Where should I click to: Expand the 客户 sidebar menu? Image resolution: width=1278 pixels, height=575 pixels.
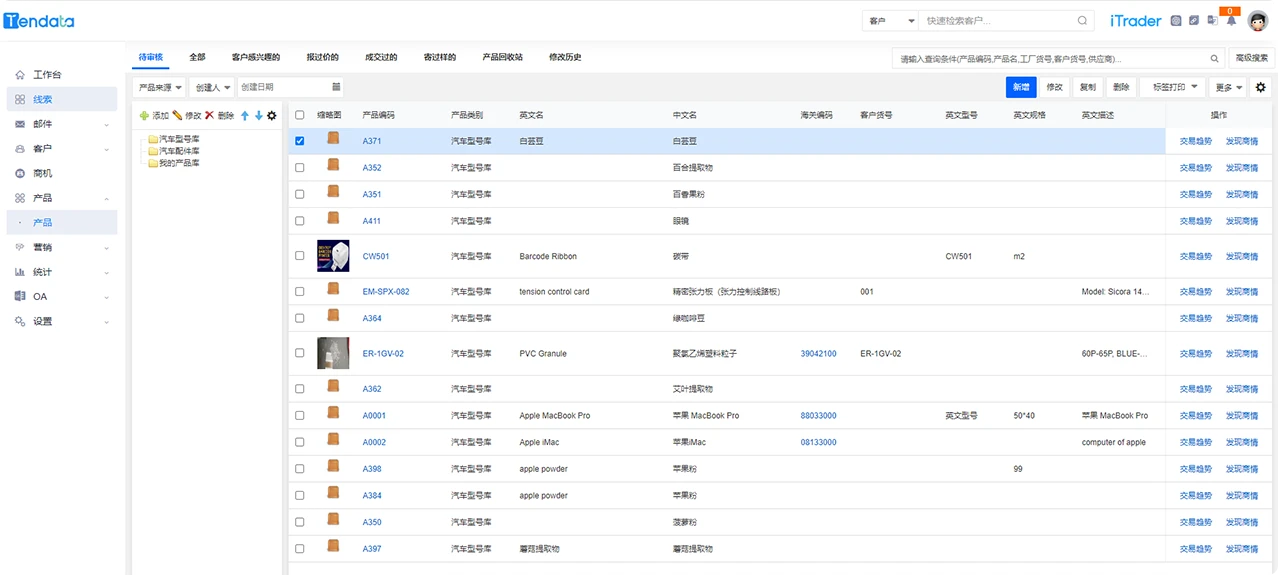tap(62, 149)
